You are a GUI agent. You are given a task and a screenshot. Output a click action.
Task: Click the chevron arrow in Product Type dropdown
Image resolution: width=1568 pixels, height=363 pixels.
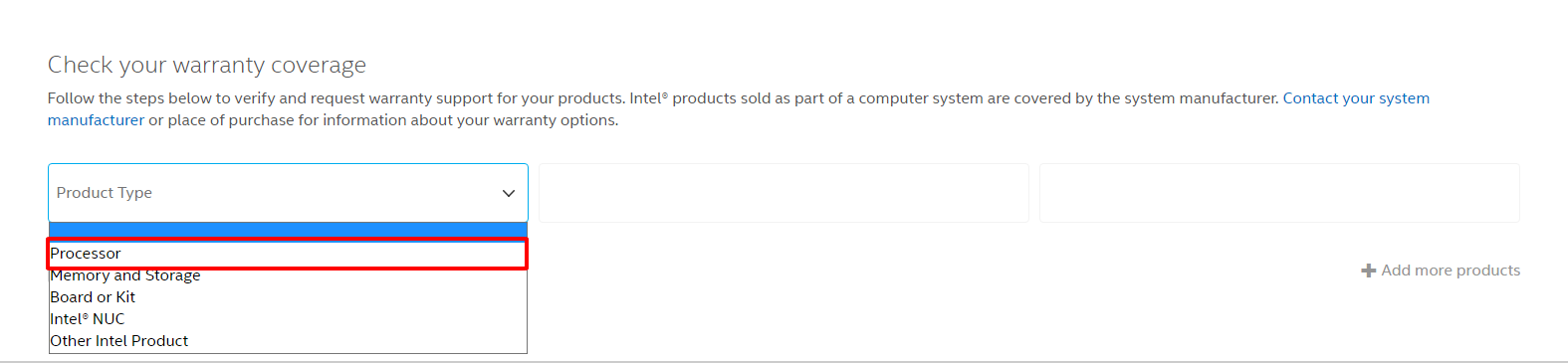(x=509, y=193)
